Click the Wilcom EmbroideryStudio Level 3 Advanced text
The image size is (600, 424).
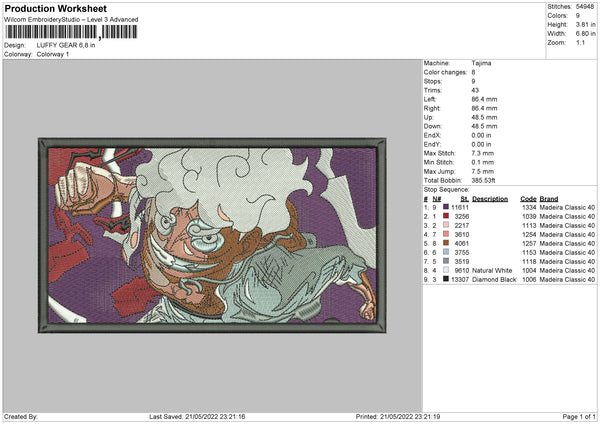point(71,20)
